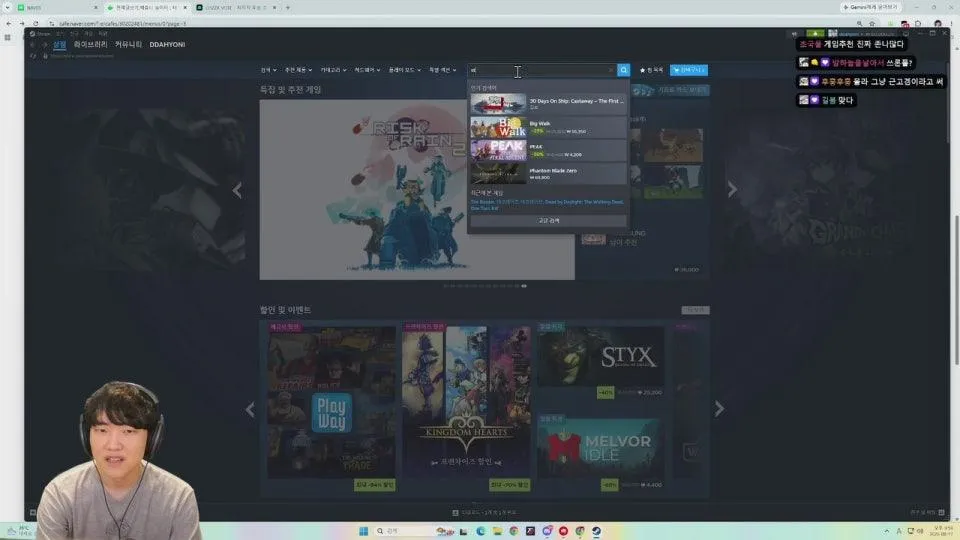Expand the sixth store nav dropdown
Screen dimensions: 960x540
[442, 70]
